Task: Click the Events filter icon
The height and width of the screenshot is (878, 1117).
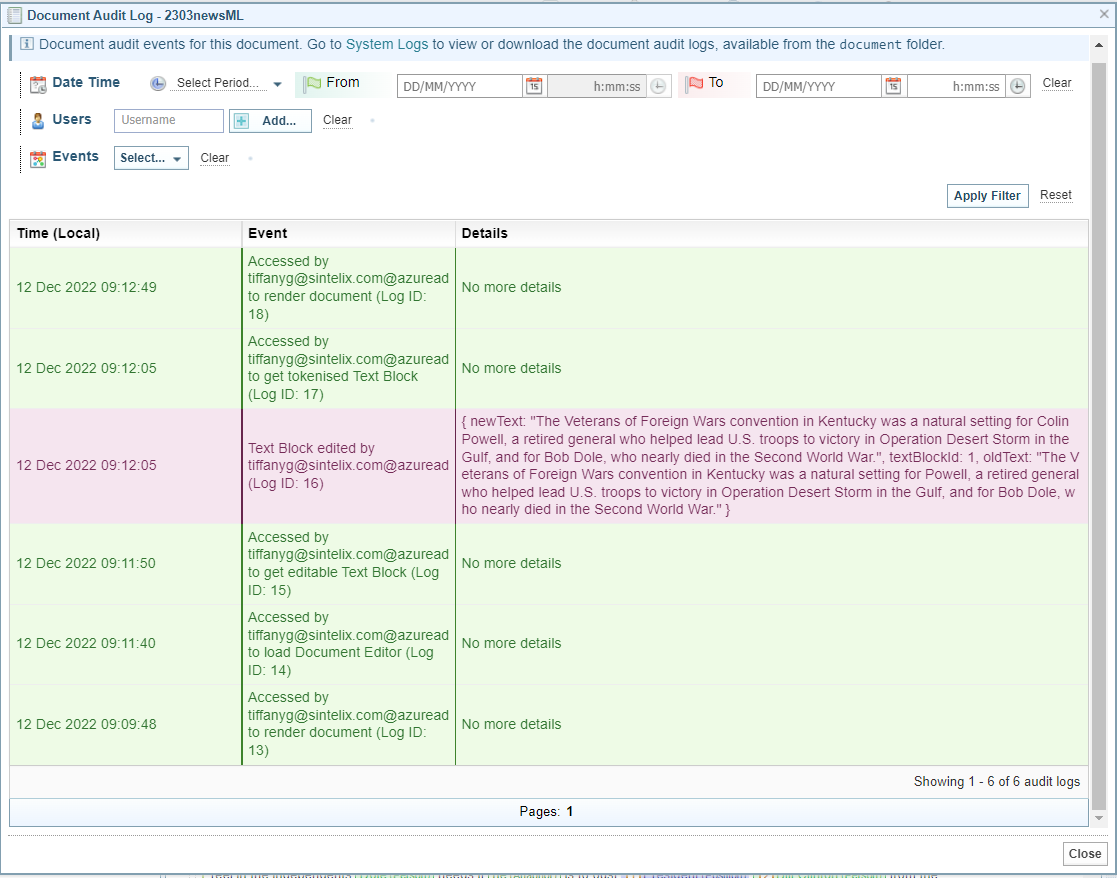Action: point(38,158)
